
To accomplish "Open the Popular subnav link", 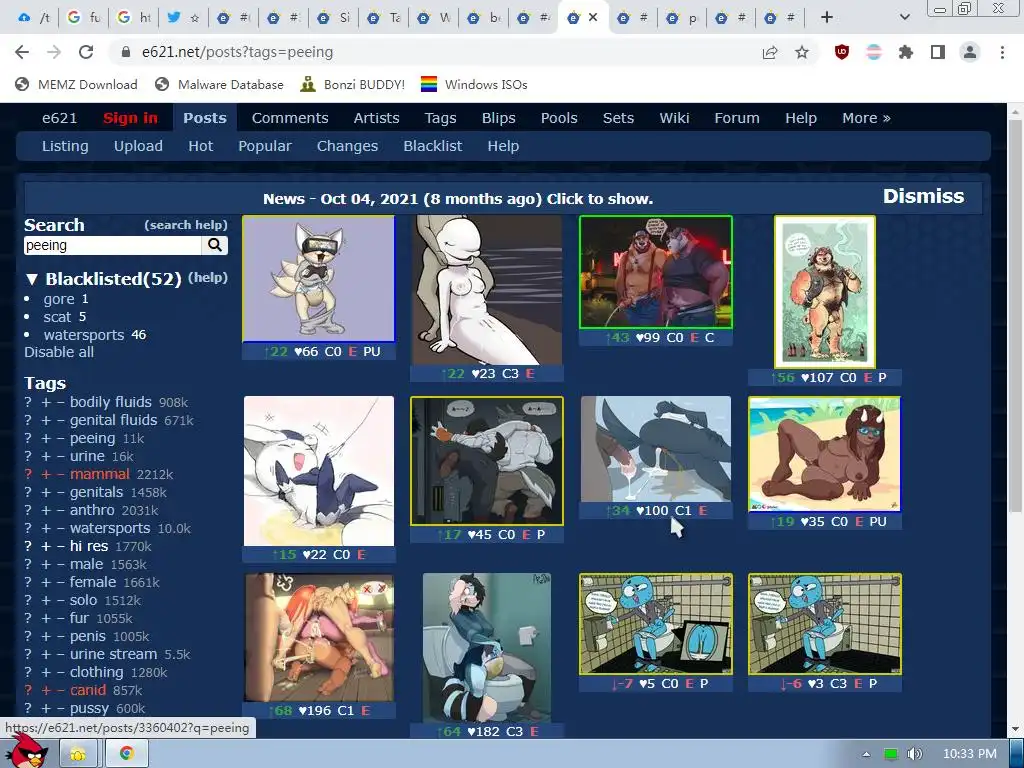I will [264, 146].
